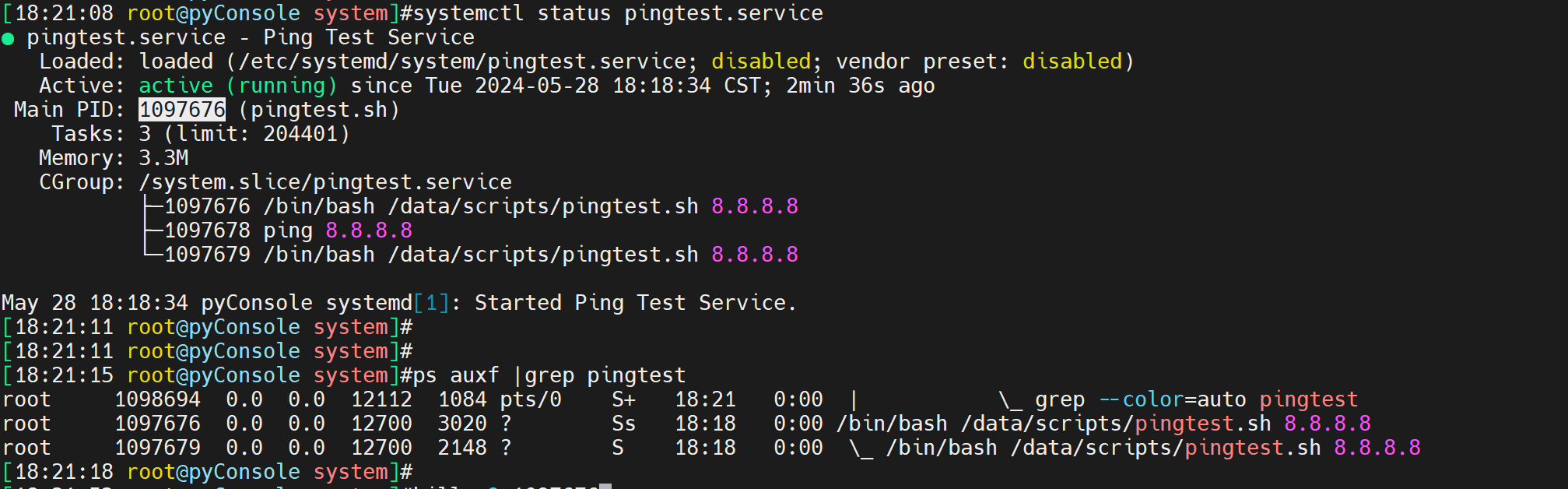
Task: Click the "Ss" process state in ps output
Action: tap(623, 424)
